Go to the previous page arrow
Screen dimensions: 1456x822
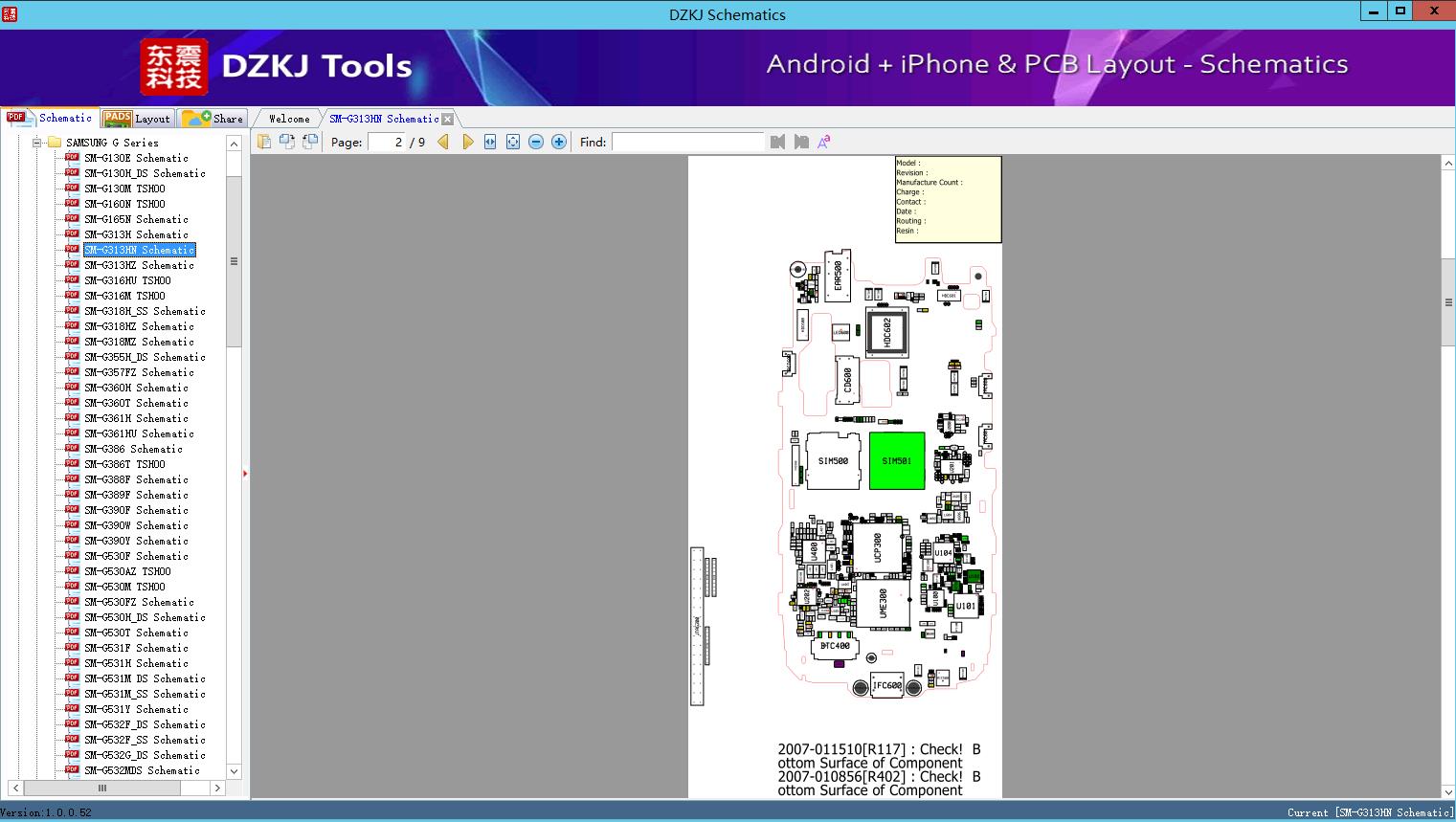coord(443,142)
